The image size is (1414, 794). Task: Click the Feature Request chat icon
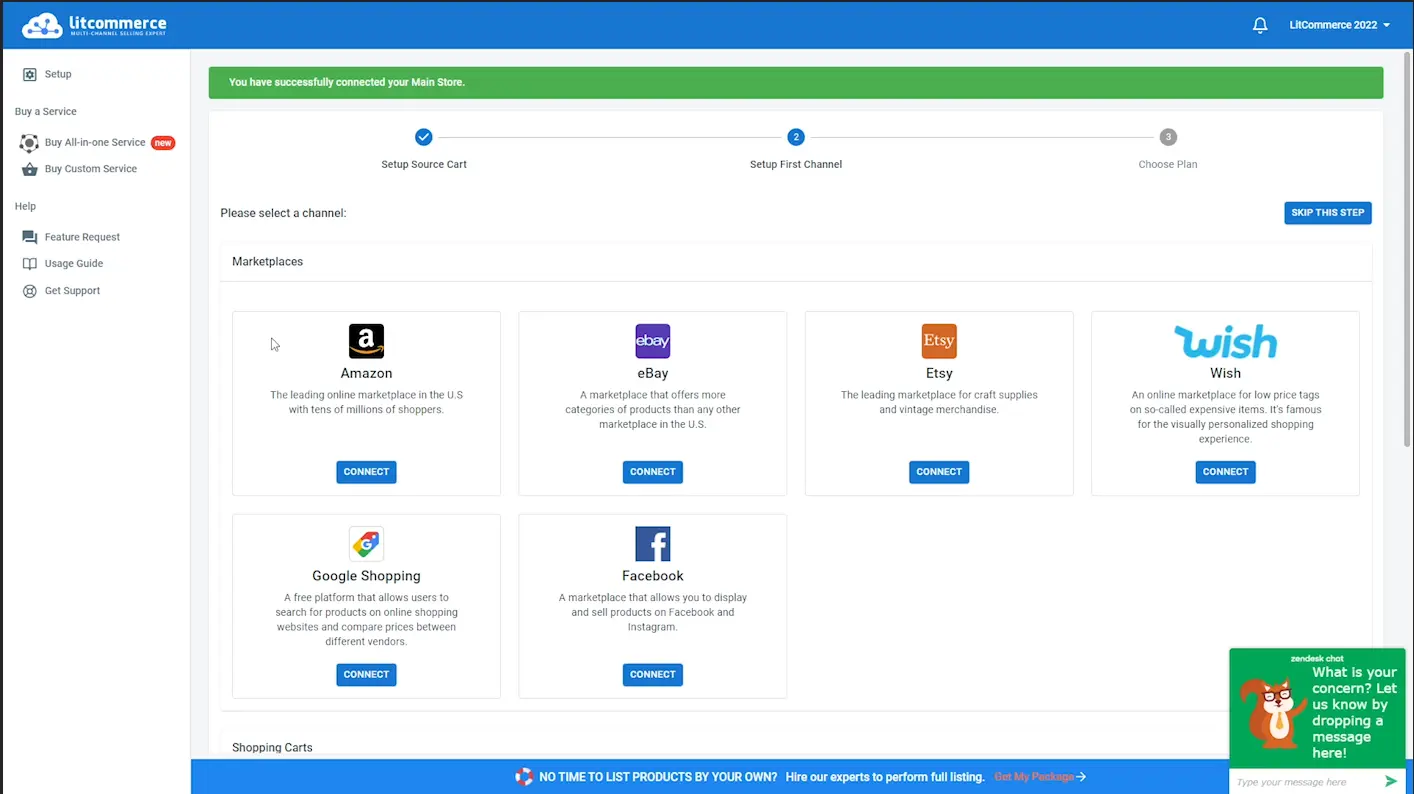[29, 237]
